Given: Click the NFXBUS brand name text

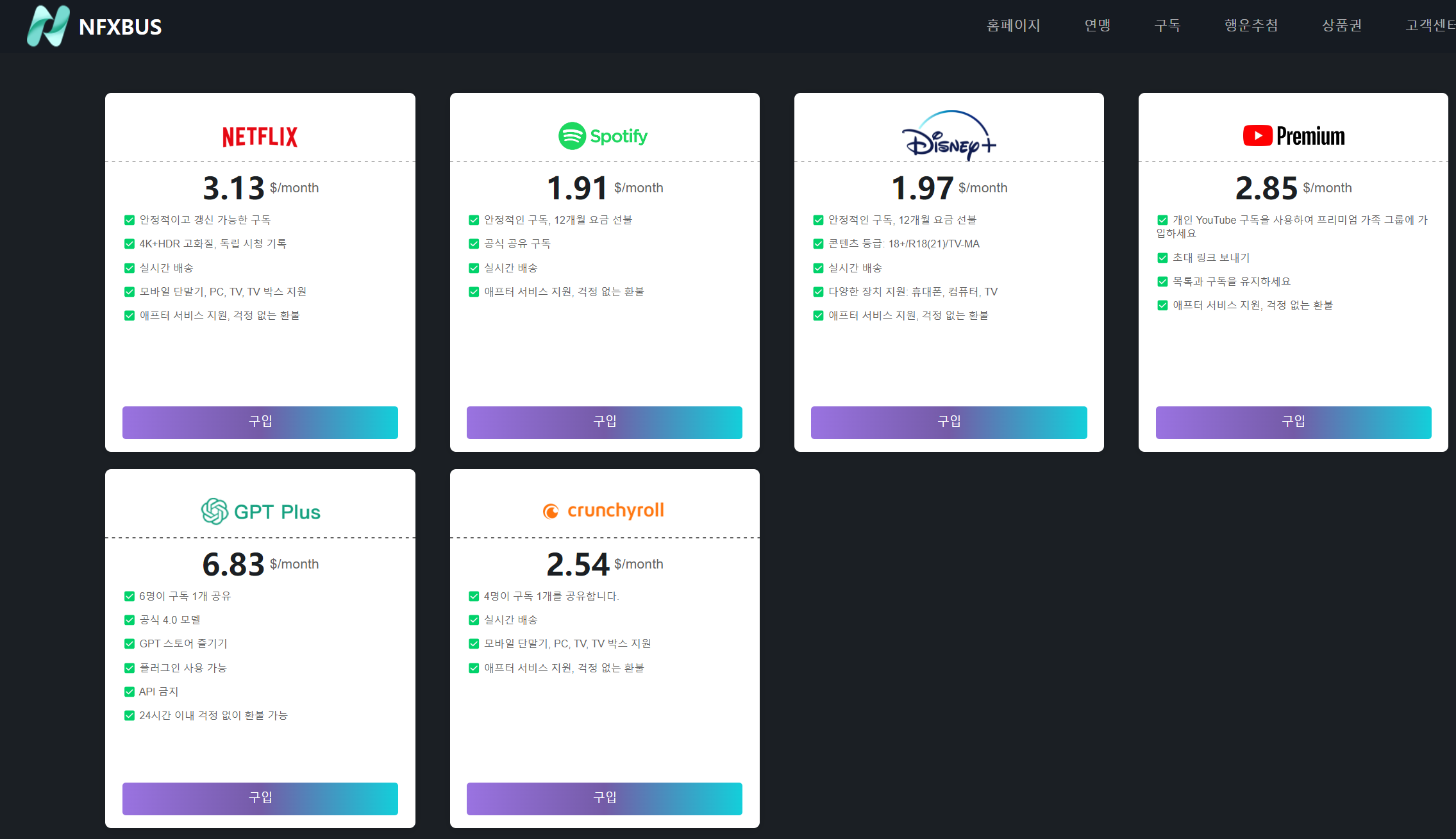Looking at the screenshot, I should pyautogui.click(x=121, y=27).
